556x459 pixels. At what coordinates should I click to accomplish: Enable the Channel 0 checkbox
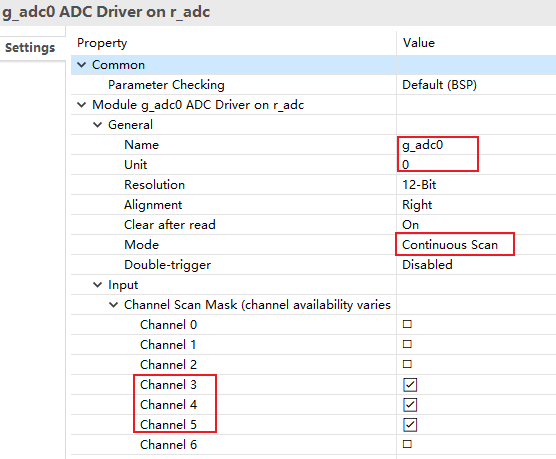click(x=407, y=324)
